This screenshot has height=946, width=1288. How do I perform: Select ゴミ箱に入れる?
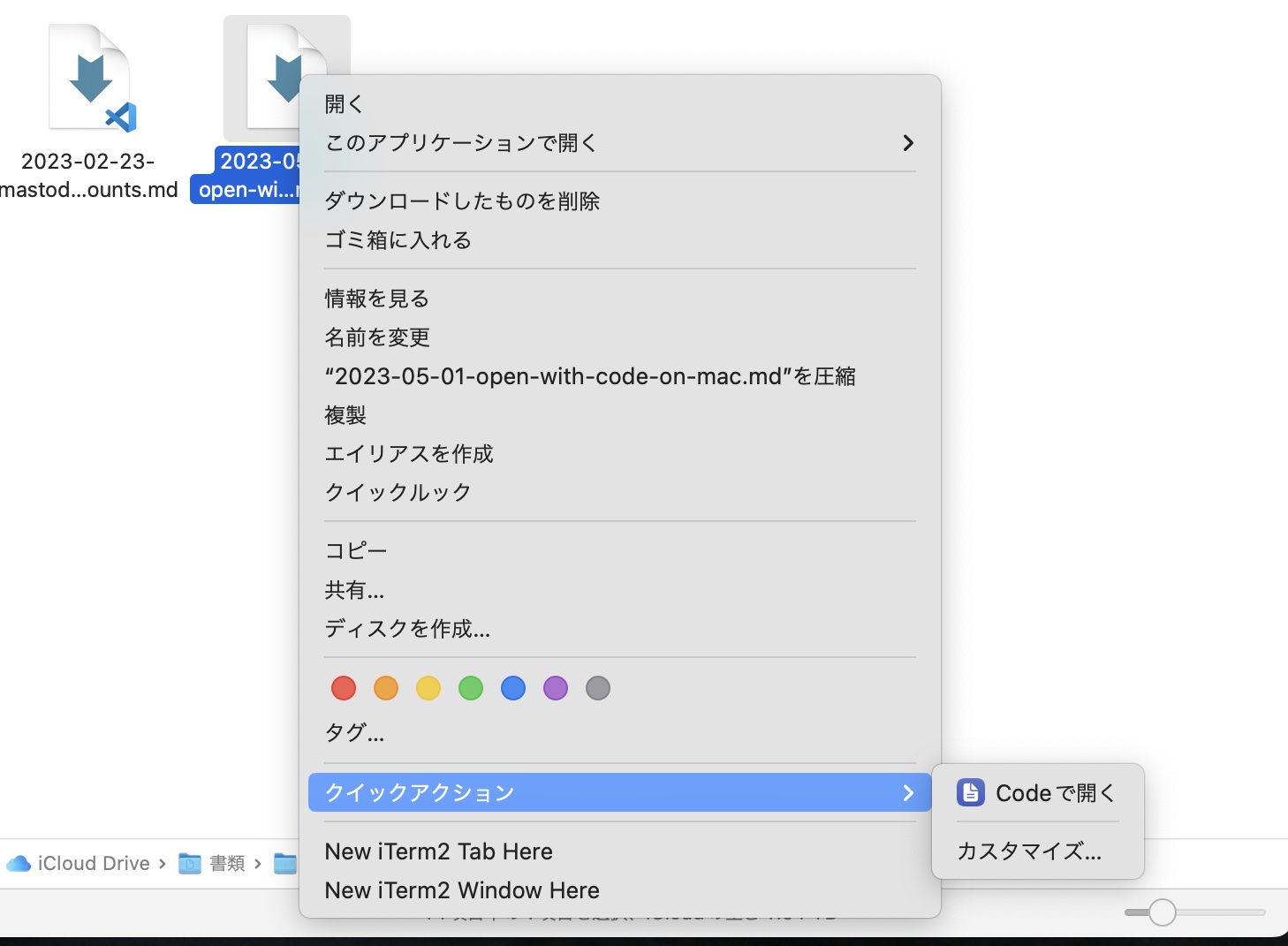click(619, 239)
